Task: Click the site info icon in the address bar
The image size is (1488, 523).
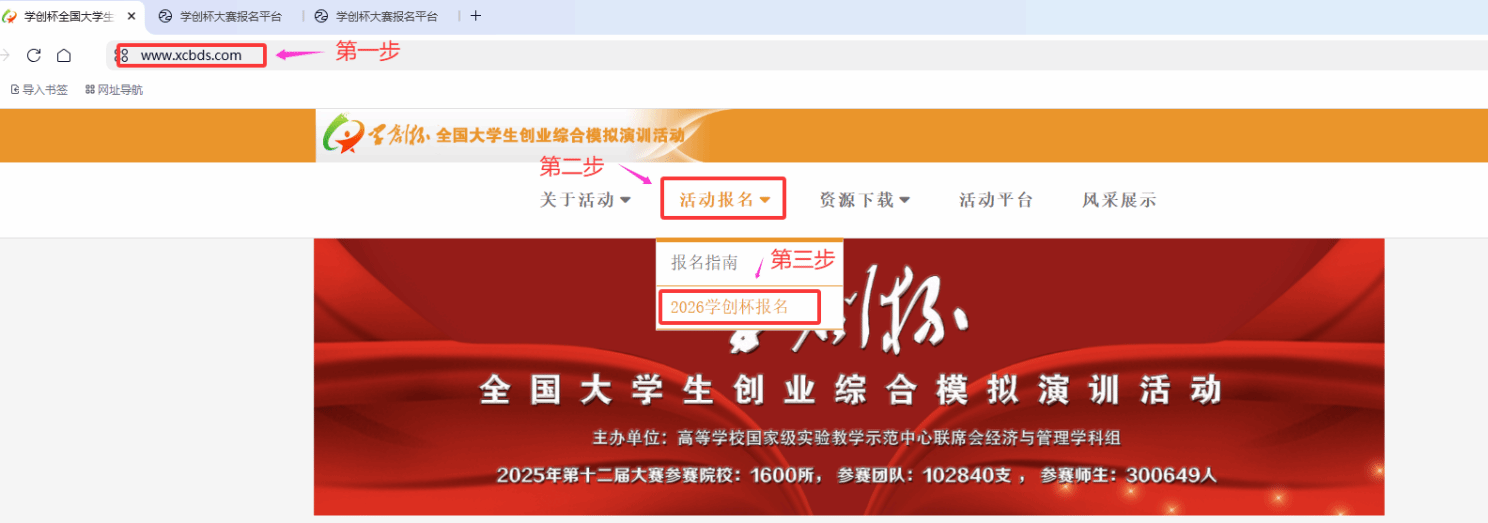Action: [x=122, y=55]
